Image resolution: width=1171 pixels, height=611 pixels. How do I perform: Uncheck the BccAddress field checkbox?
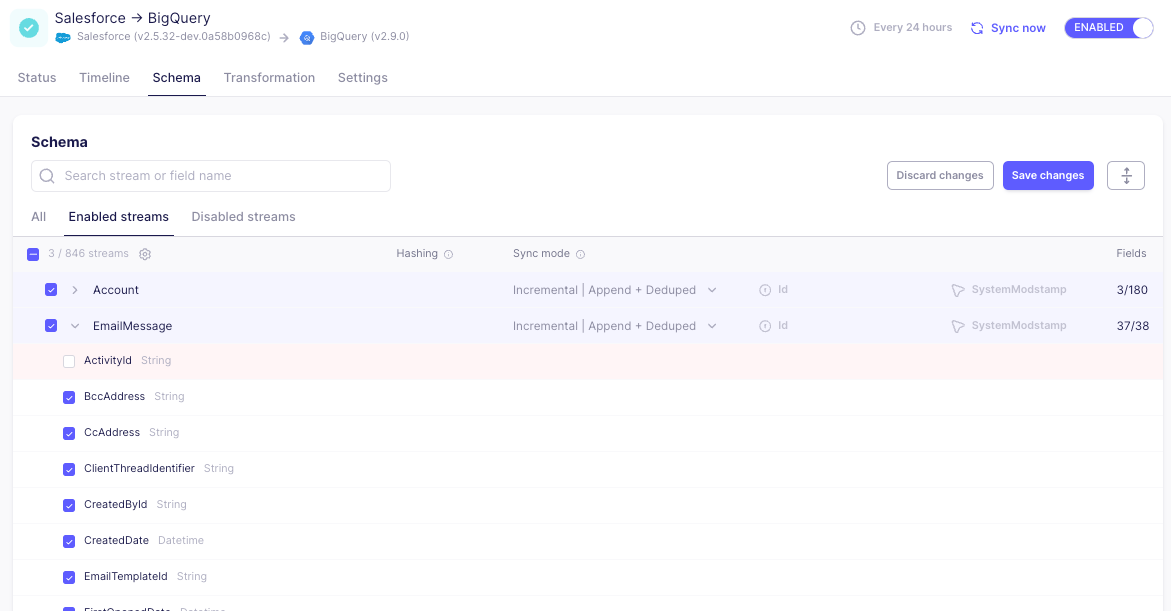tap(69, 397)
